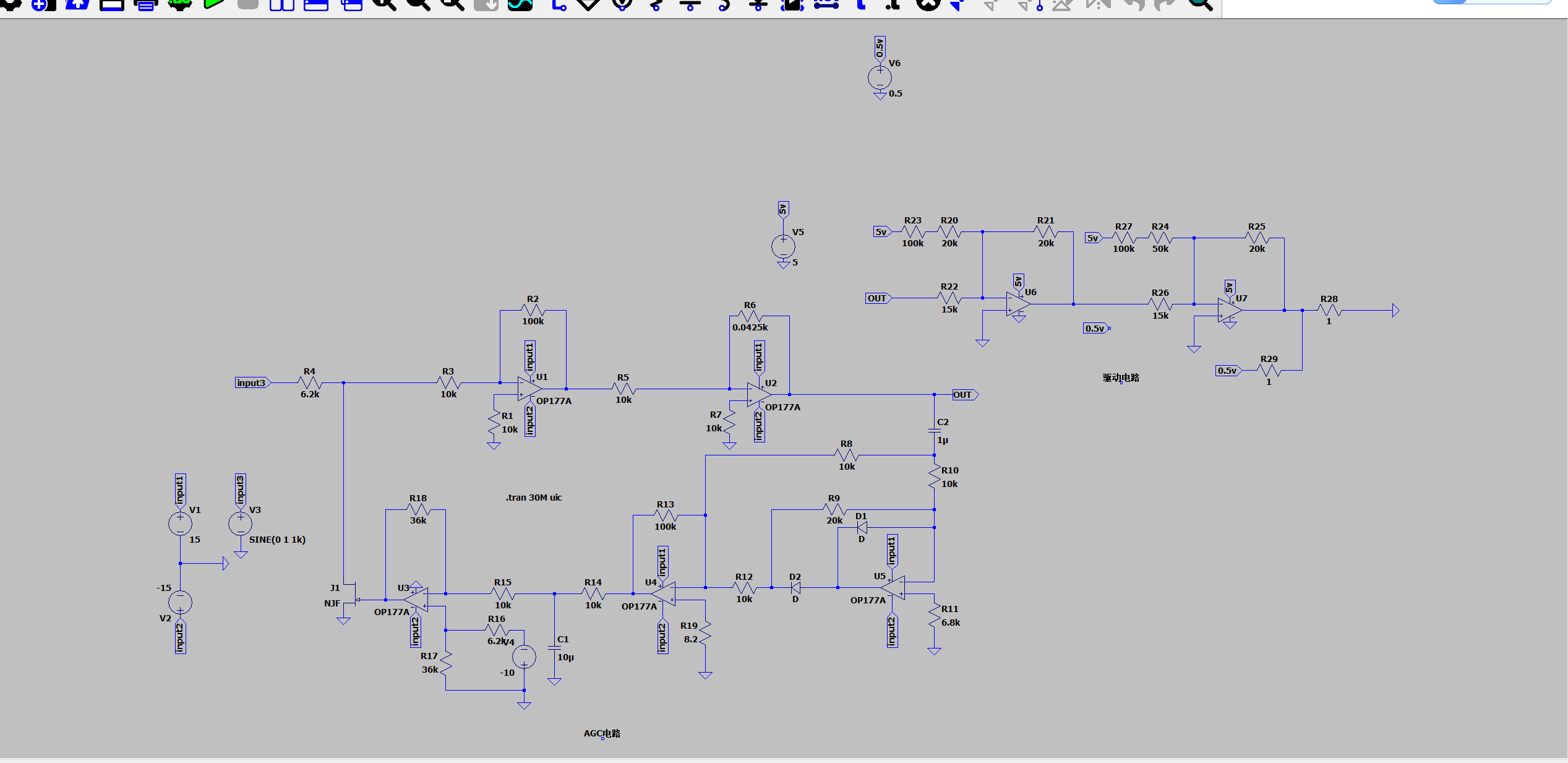1568x763 pixels.
Task: Click the '.tran 30M uic' directive
Action: pos(534,498)
